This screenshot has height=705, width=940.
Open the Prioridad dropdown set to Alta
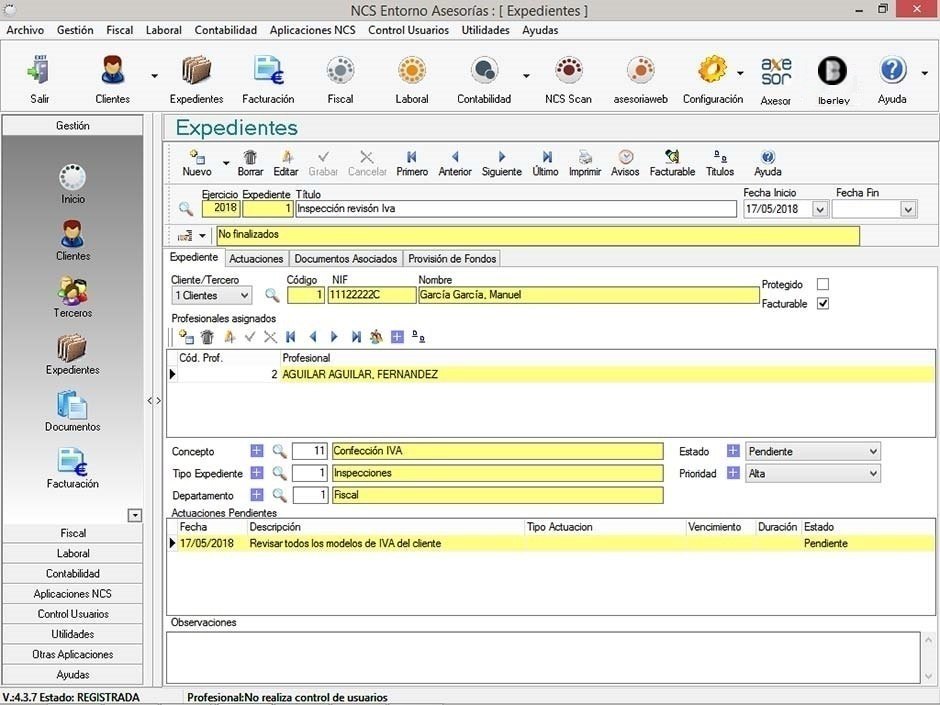tap(873, 474)
